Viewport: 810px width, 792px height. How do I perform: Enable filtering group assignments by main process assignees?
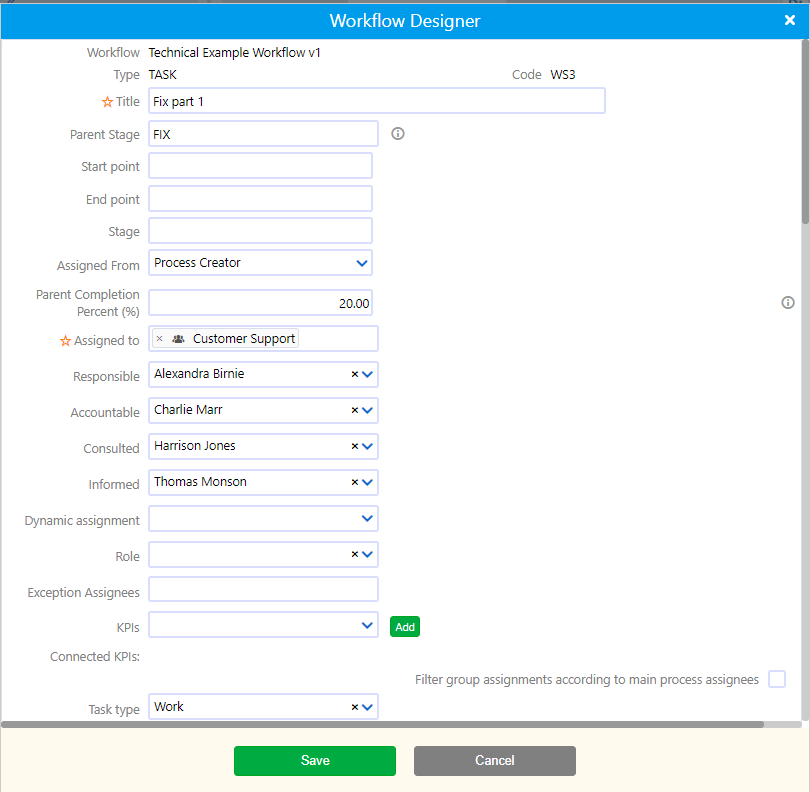[777, 679]
